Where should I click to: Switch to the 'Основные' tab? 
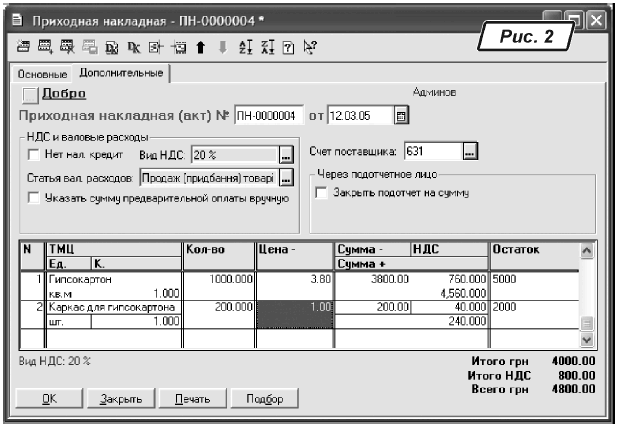[42, 75]
